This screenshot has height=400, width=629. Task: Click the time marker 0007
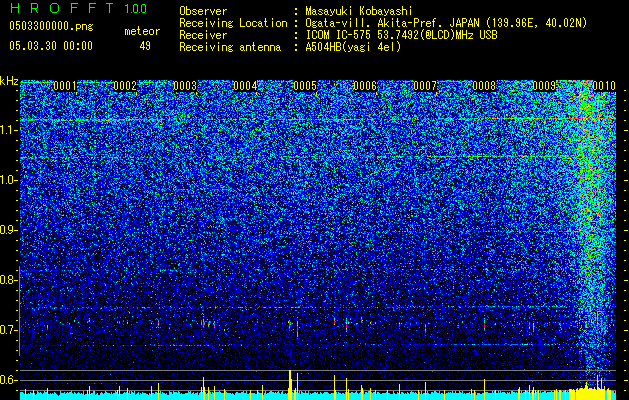click(x=425, y=86)
